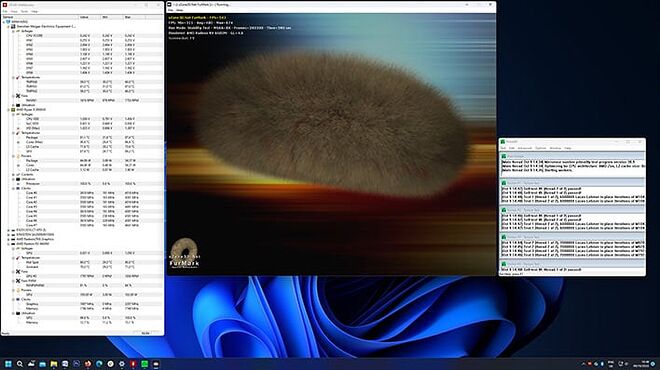Collapse the Currents node
Image resolution: width=660 pixels, height=370 pixels.
click(13, 174)
